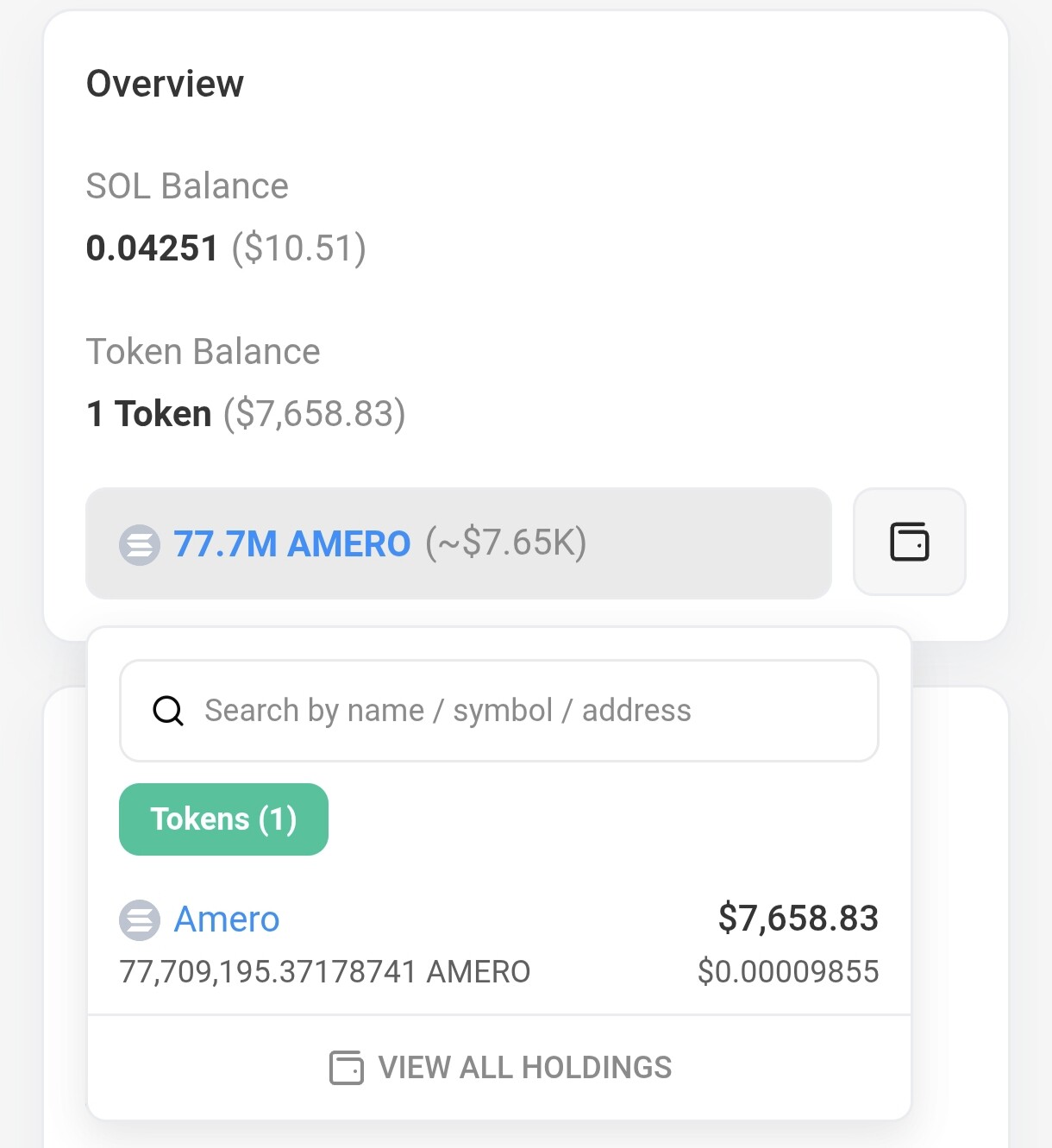The width and height of the screenshot is (1052, 1148).
Task: Click the SOL Balance label
Action: [x=187, y=186]
